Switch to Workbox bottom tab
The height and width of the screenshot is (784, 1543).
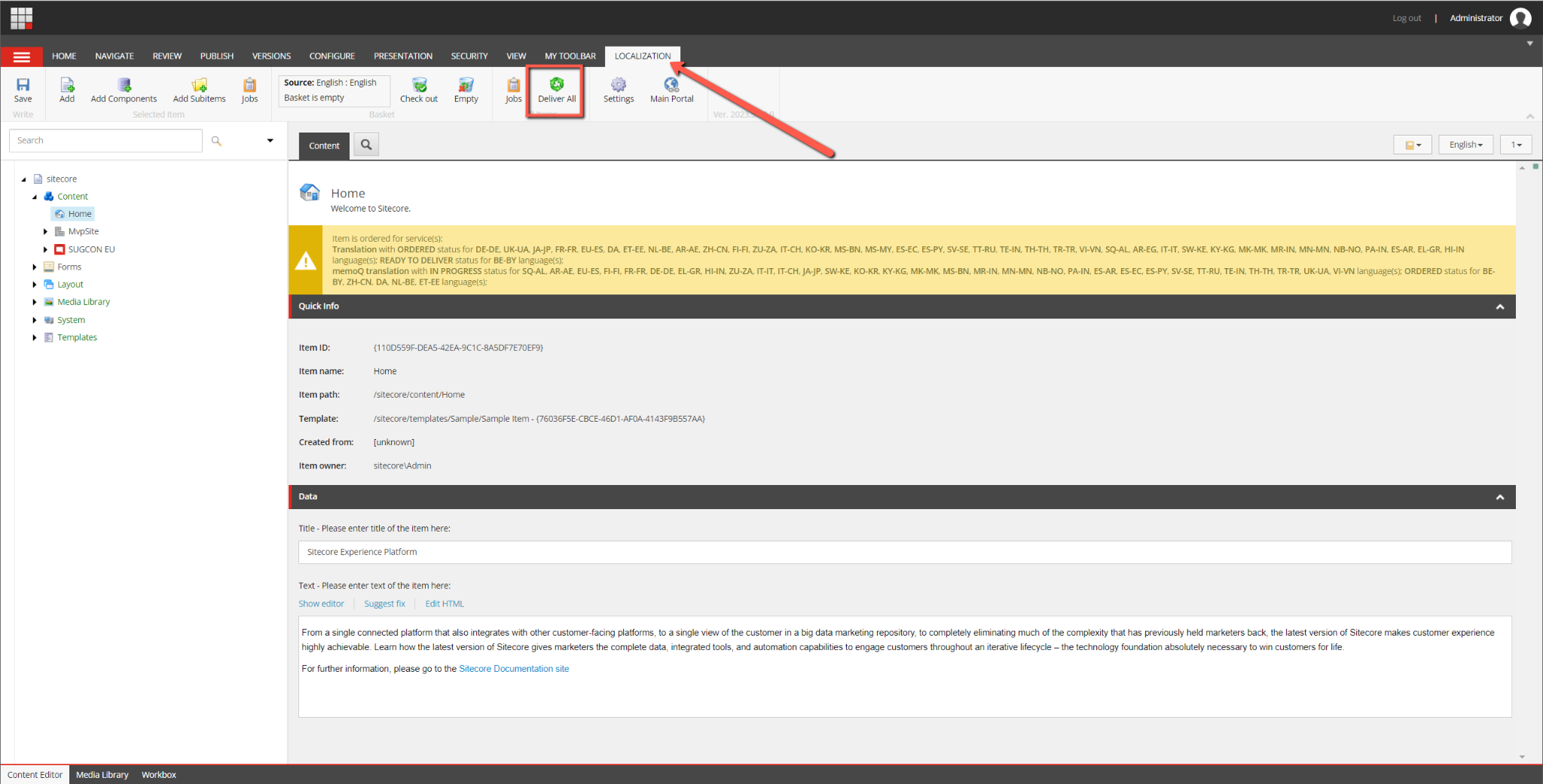pos(159,775)
